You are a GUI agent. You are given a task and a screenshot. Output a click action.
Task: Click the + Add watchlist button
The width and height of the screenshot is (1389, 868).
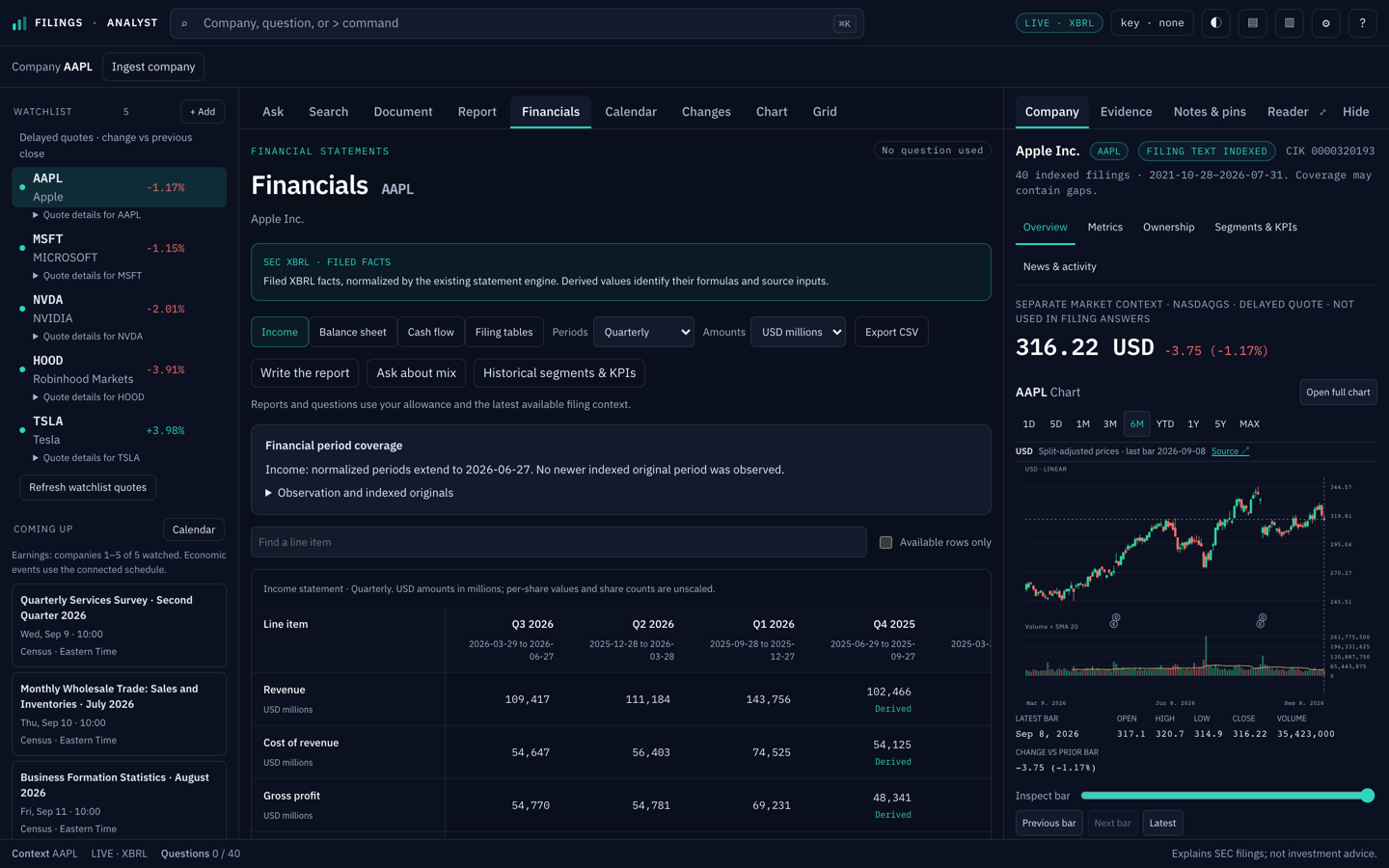[x=203, y=112]
